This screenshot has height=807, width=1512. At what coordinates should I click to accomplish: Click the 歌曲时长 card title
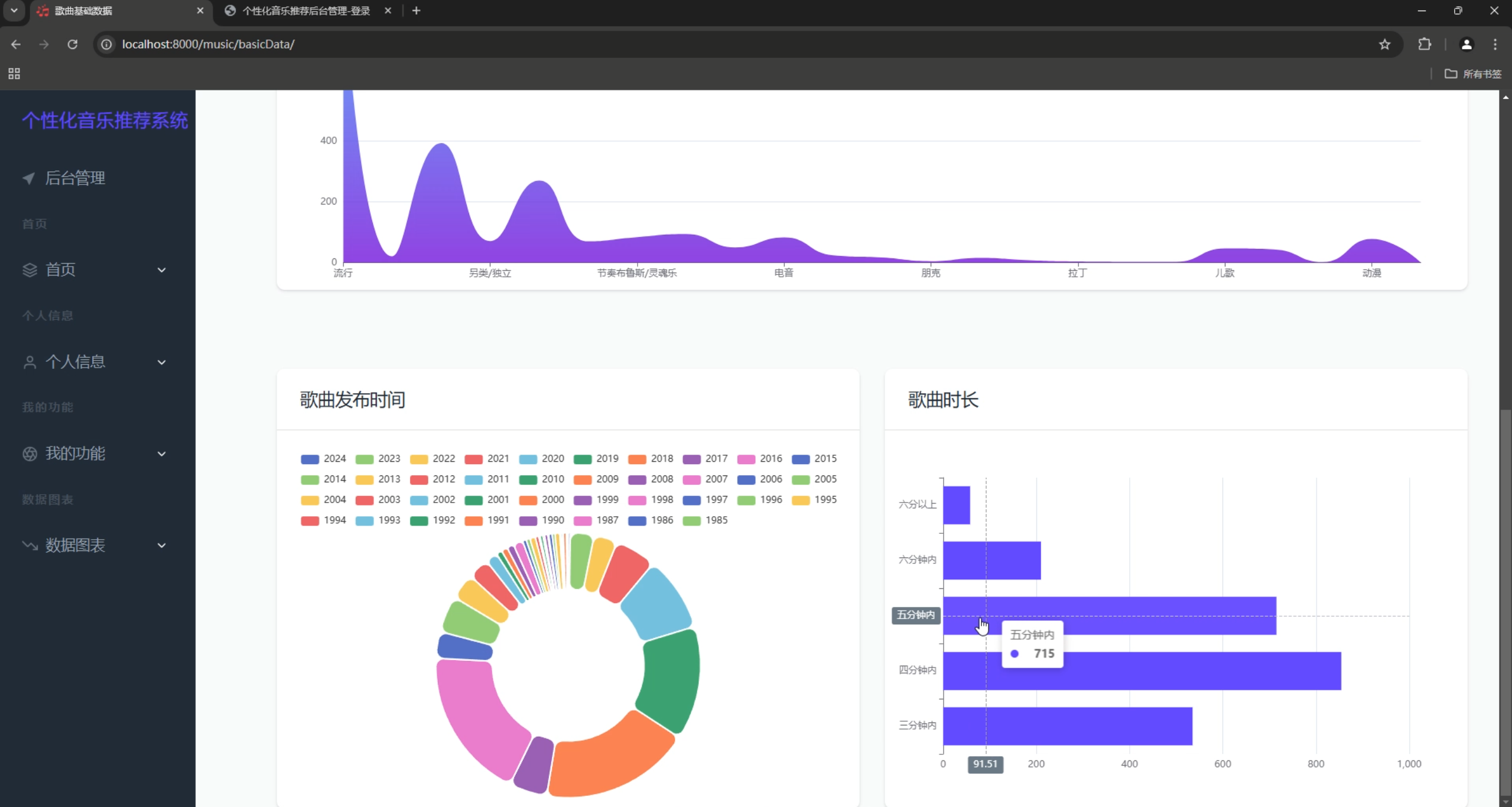(x=943, y=400)
